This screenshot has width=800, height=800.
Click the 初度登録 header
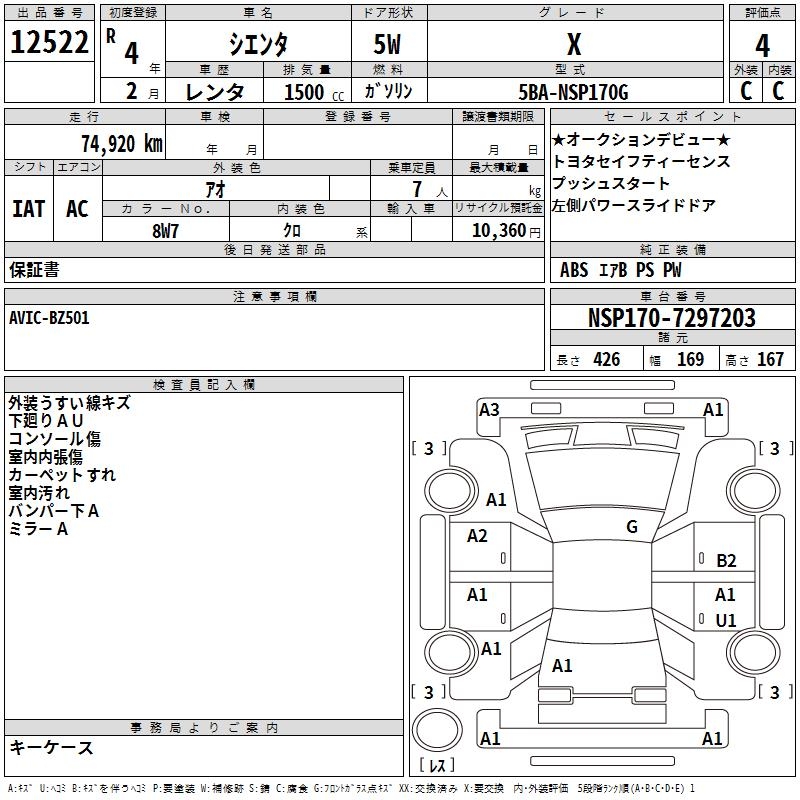coord(133,13)
